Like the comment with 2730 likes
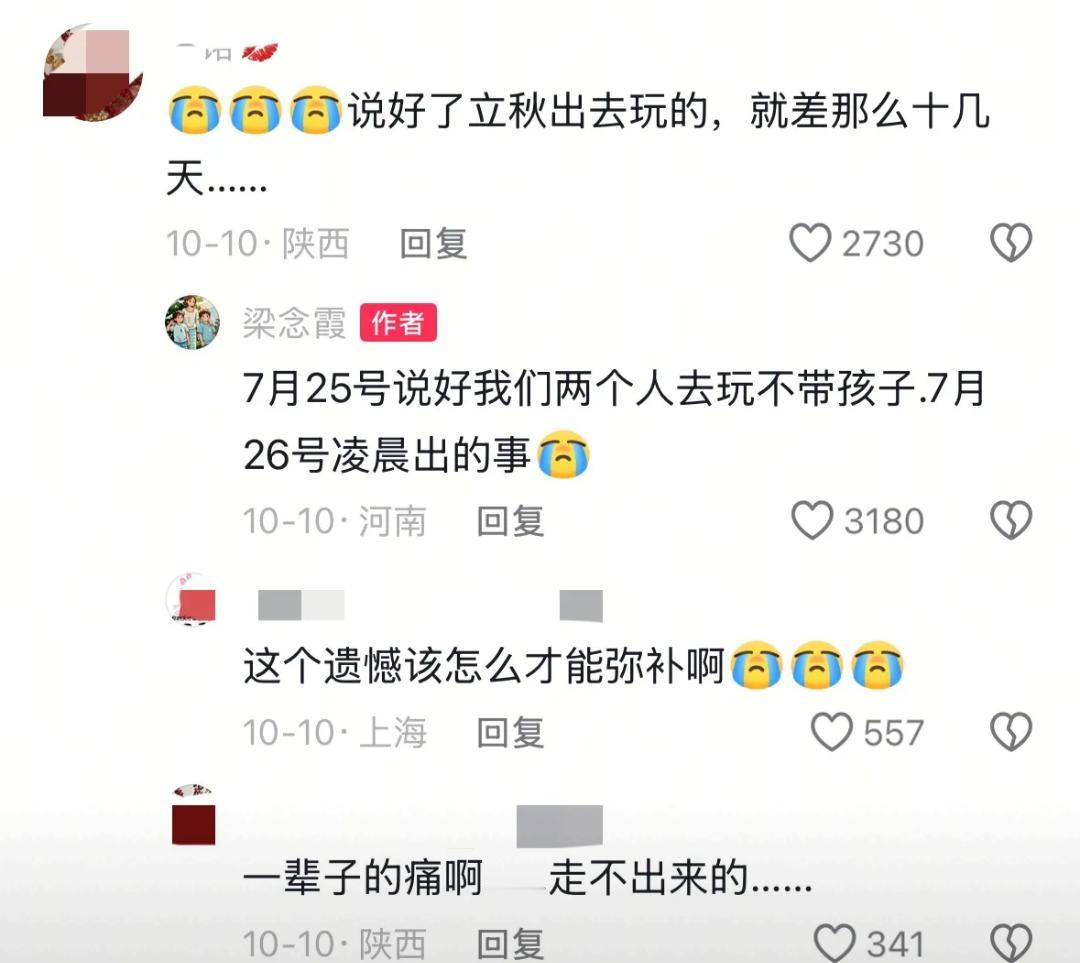The image size is (1080, 963). 810,243
